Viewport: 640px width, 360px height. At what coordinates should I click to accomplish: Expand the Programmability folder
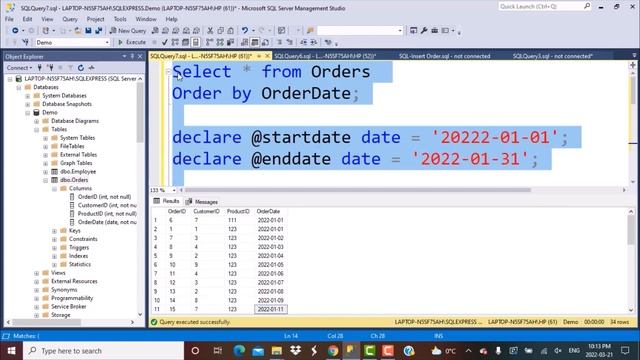37,298
